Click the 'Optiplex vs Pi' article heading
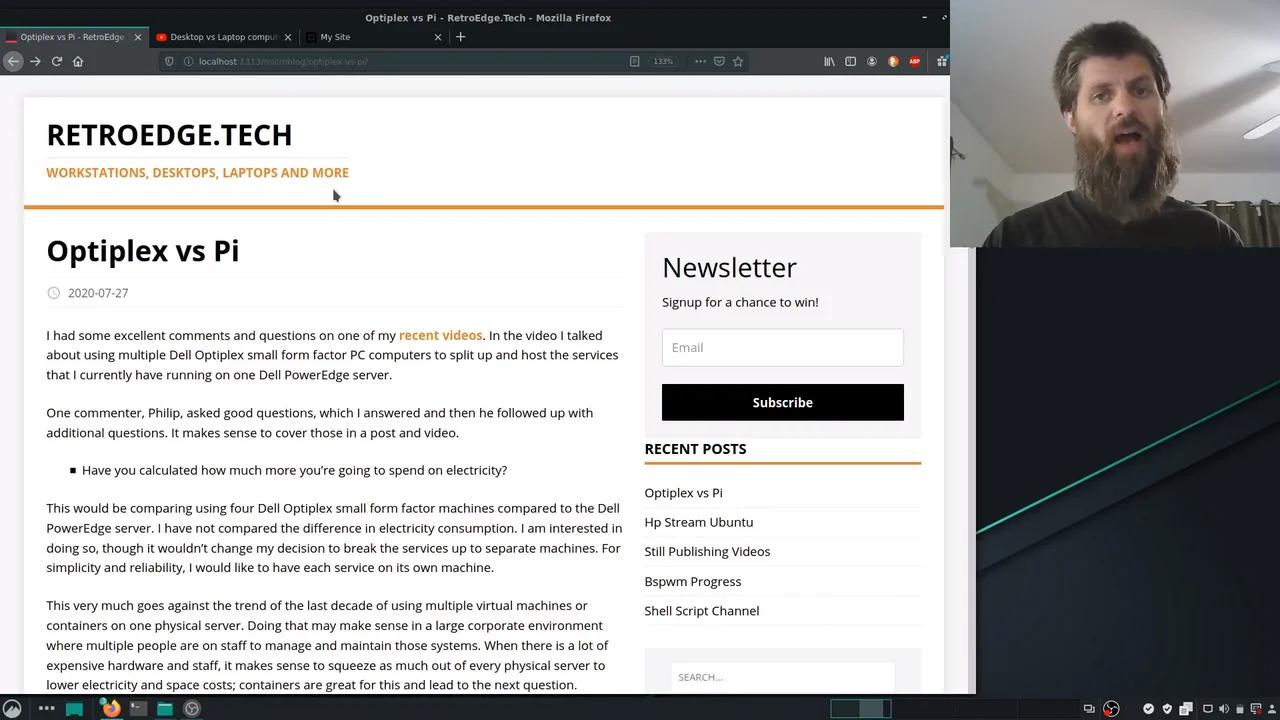 (143, 251)
